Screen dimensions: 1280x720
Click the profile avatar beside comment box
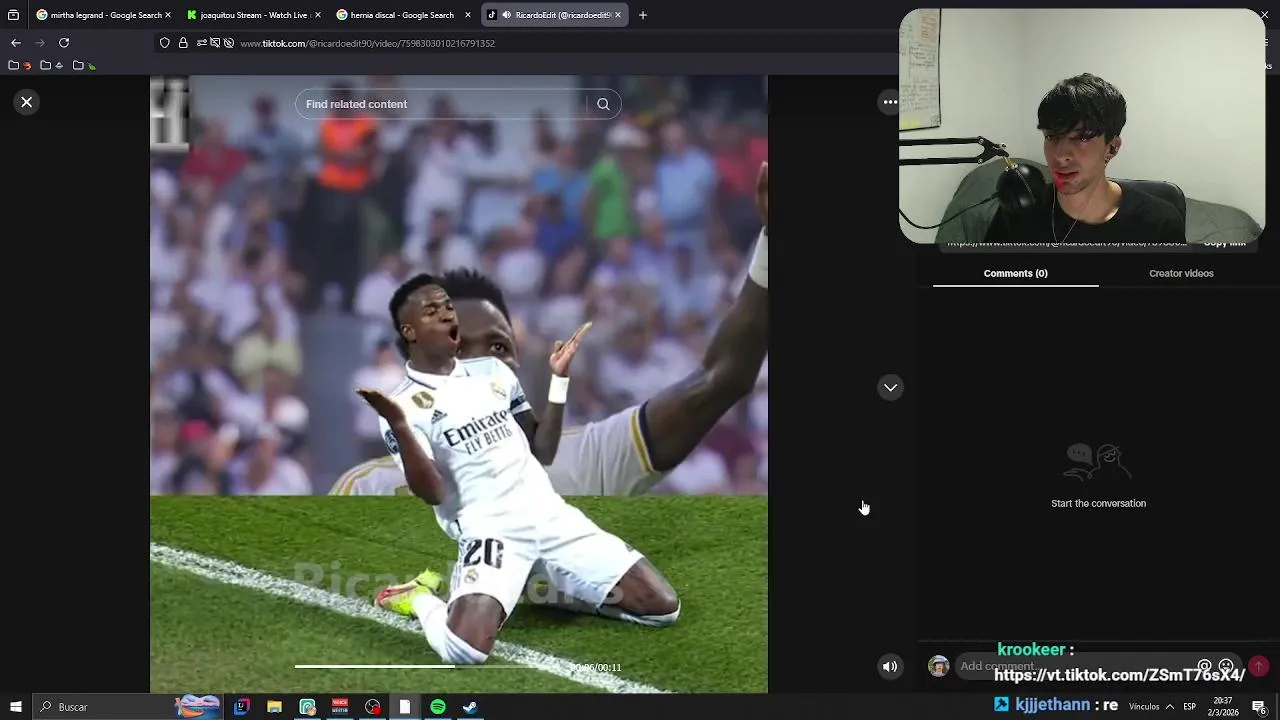pyautogui.click(x=938, y=666)
